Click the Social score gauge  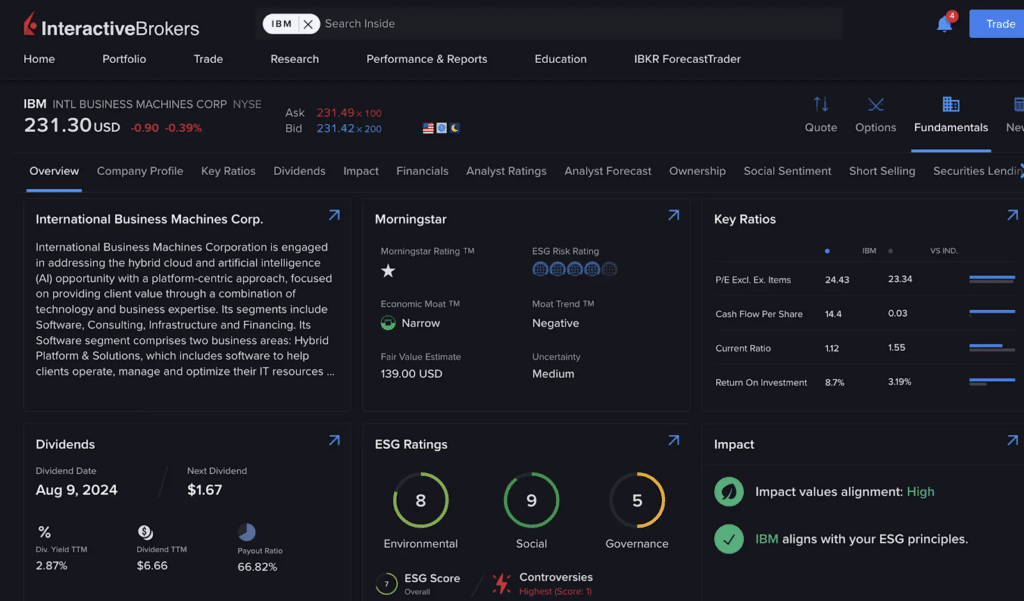pyautogui.click(x=532, y=500)
